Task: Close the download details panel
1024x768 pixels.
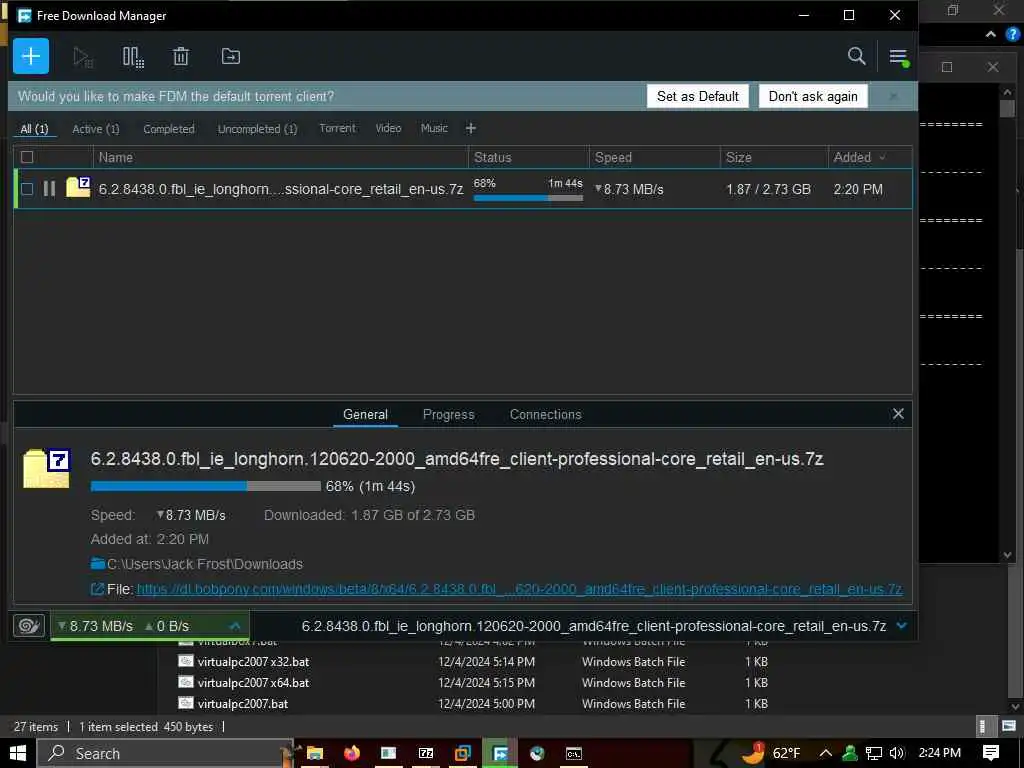Action: click(x=898, y=413)
